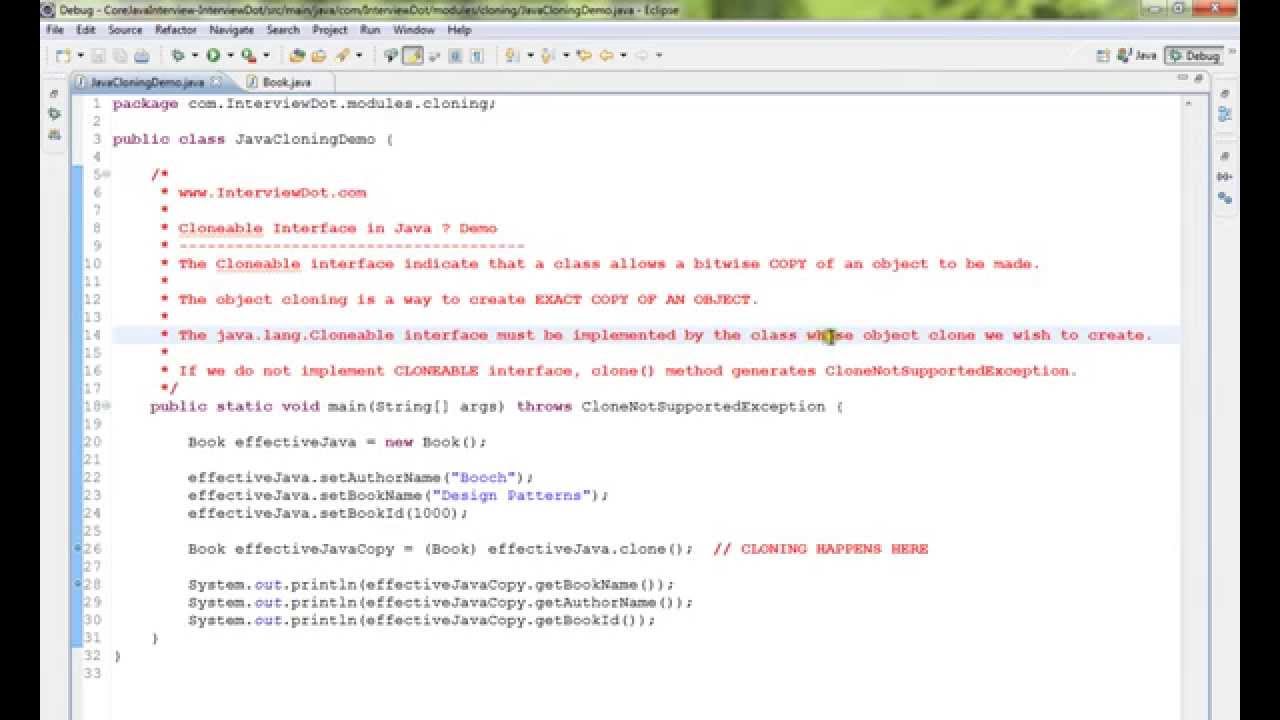This screenshot has height=720, width=1280.
Task: Open the Run menu
Action: click(370, 30)
